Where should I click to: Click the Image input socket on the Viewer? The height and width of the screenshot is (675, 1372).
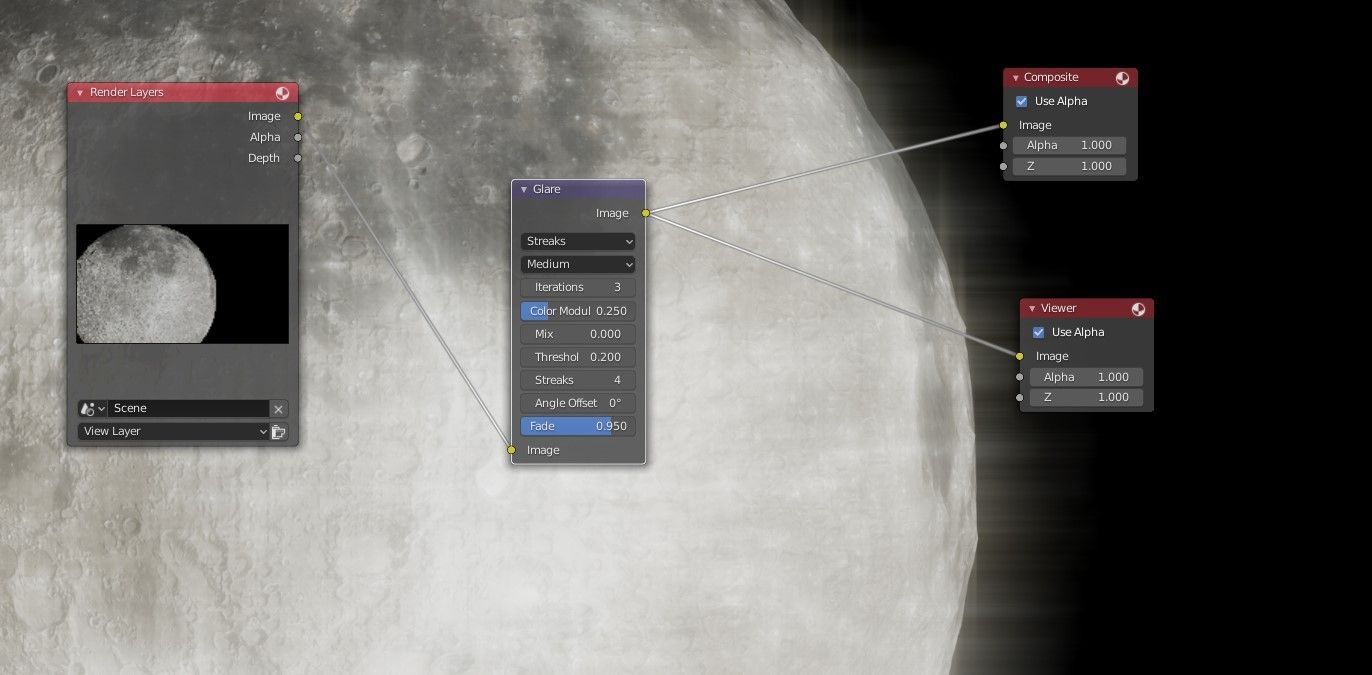1019,356
